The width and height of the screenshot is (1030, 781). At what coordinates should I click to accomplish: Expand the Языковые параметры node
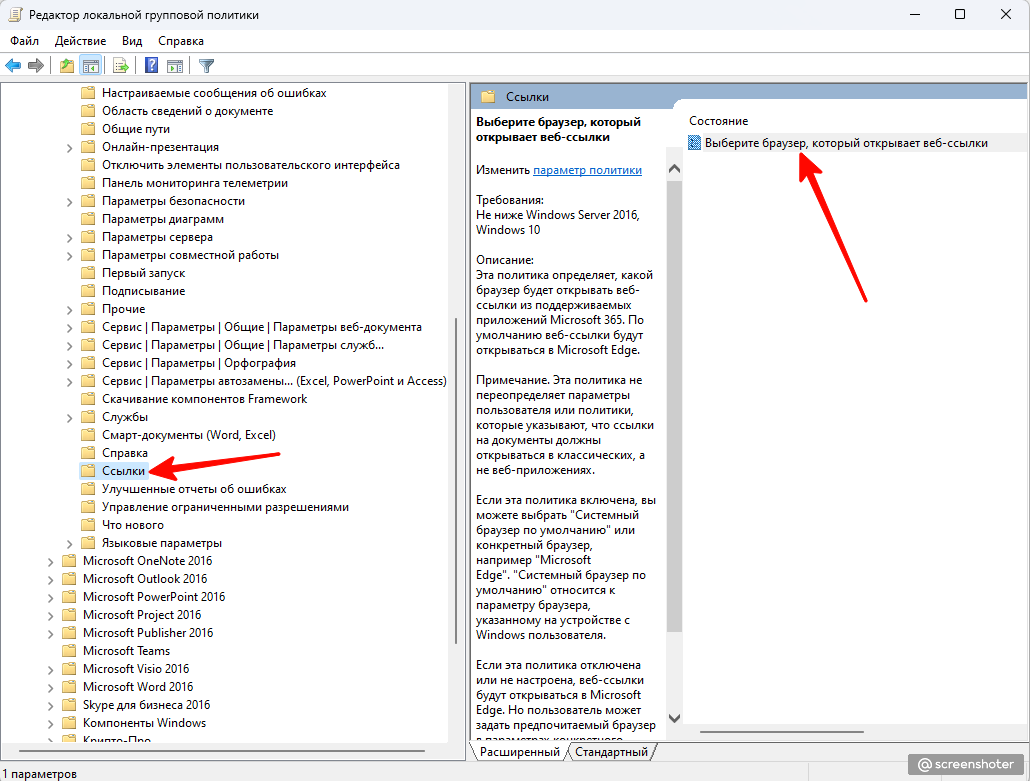(x=70, y=544)
